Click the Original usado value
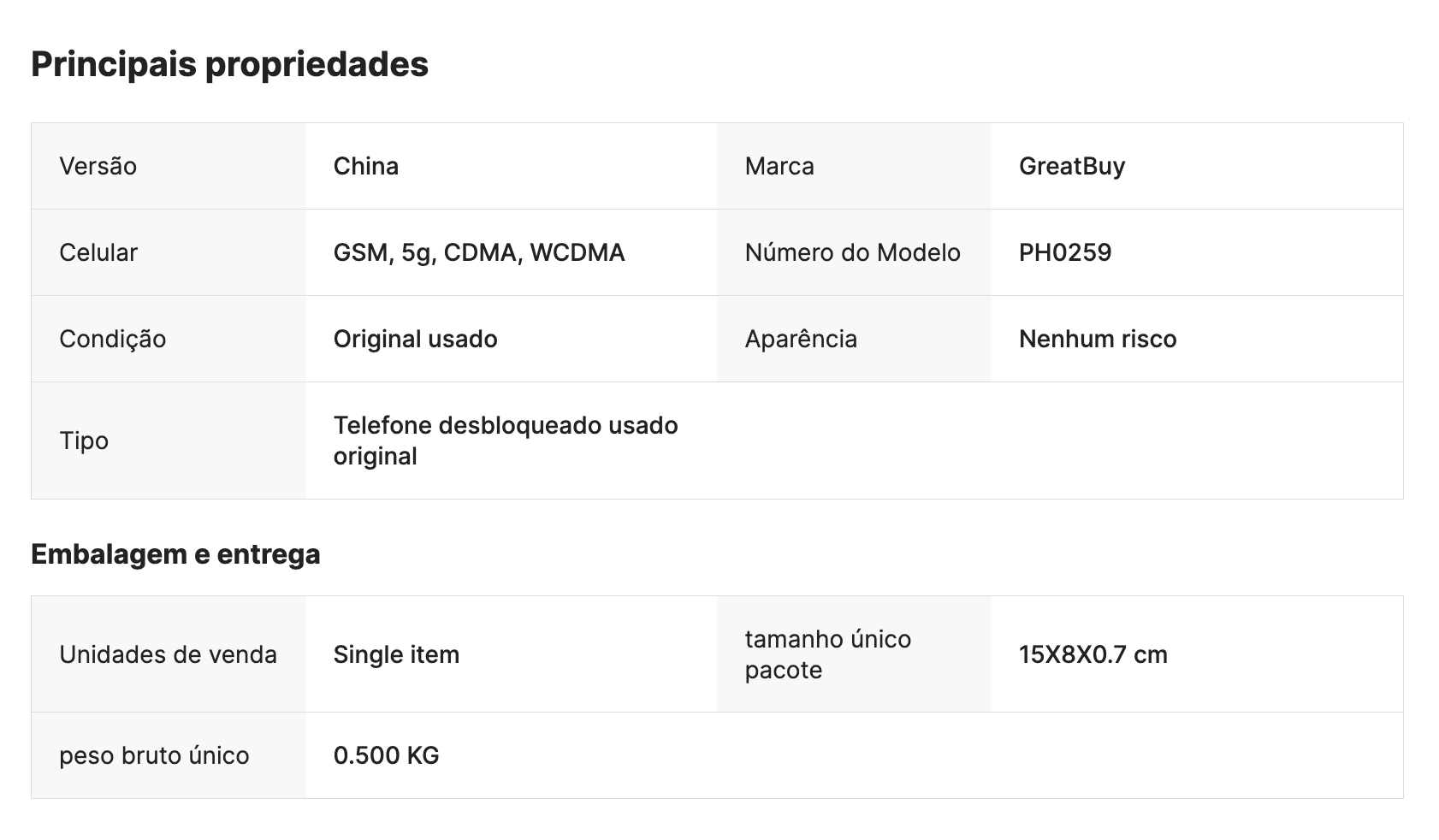This screenshot has width=1439, height=840. point(415,339)
